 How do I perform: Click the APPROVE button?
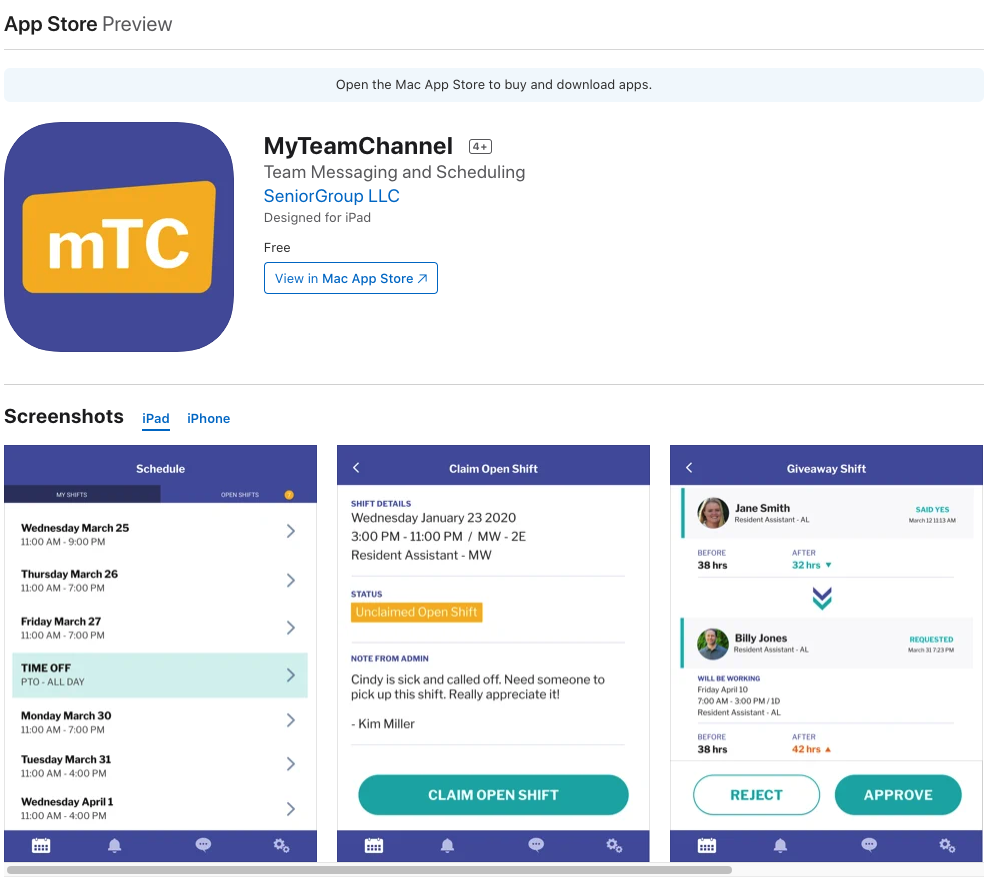pos(898,795)
